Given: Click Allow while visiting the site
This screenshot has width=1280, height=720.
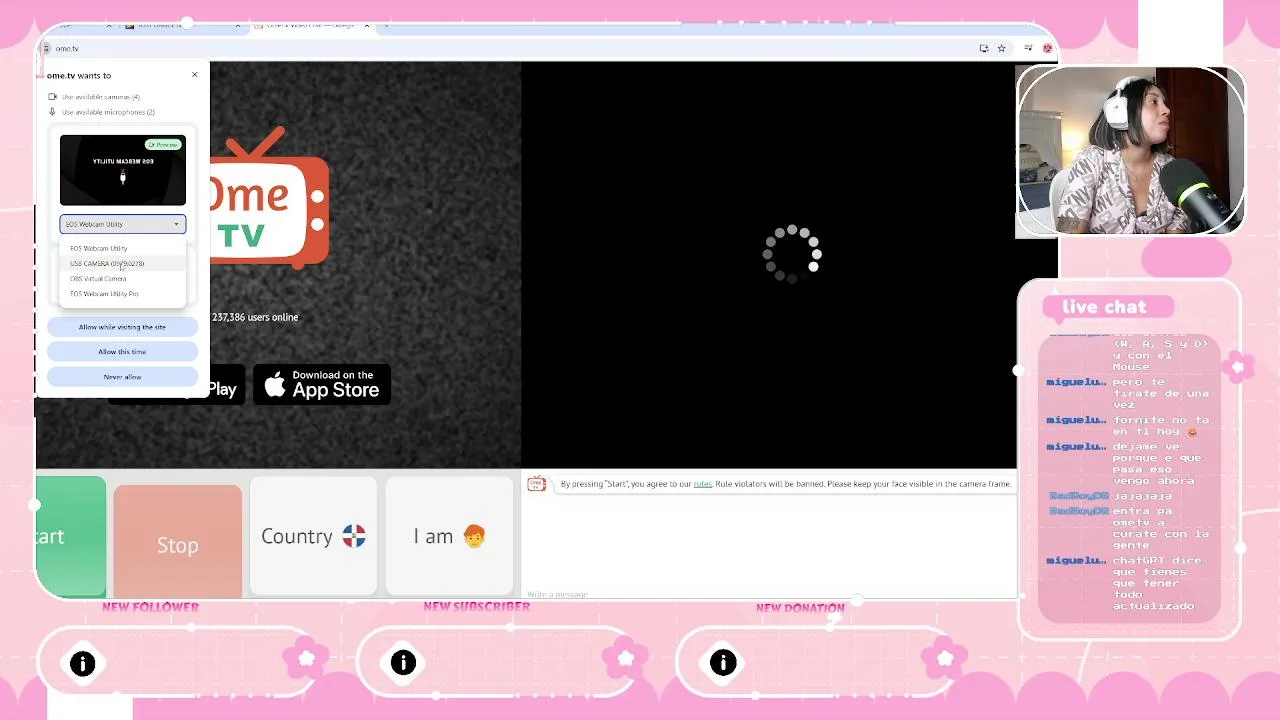Looking at the screenshot, I should [122, 327].
